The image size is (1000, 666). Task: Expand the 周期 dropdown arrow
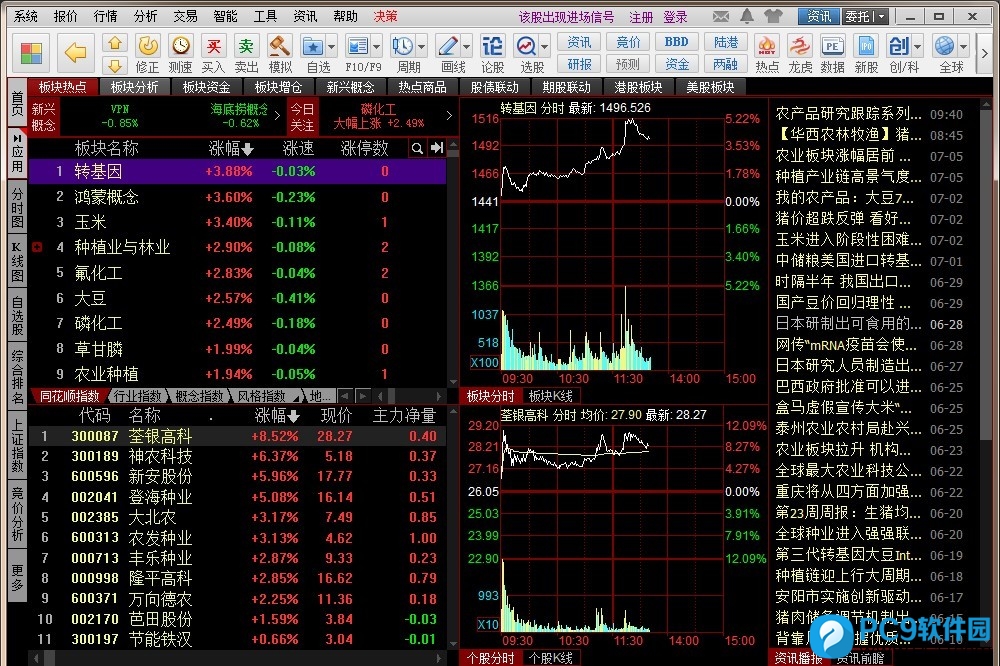coord(422,46)
